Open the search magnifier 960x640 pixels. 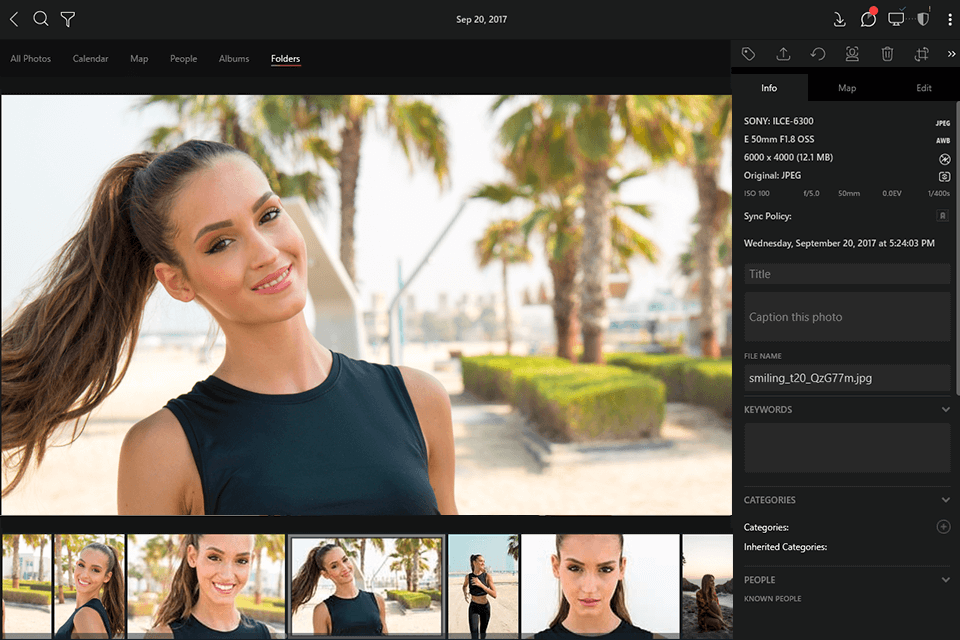pyautogui.click(x=41, y=19)
